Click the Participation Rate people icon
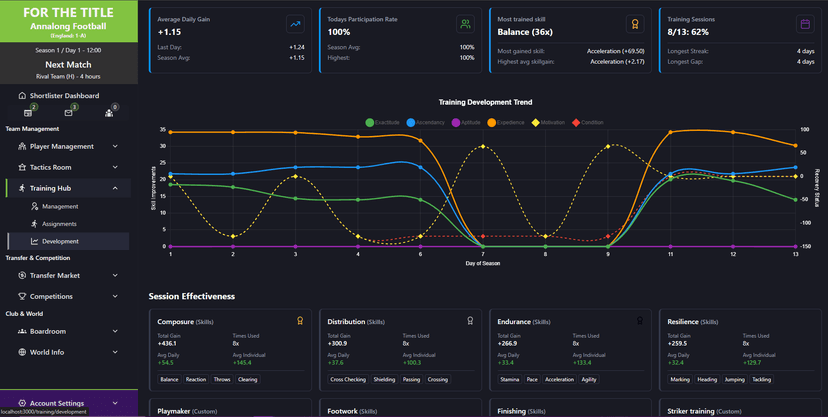The height and width of the screenshot is (417, 828). tap(465, 24)
